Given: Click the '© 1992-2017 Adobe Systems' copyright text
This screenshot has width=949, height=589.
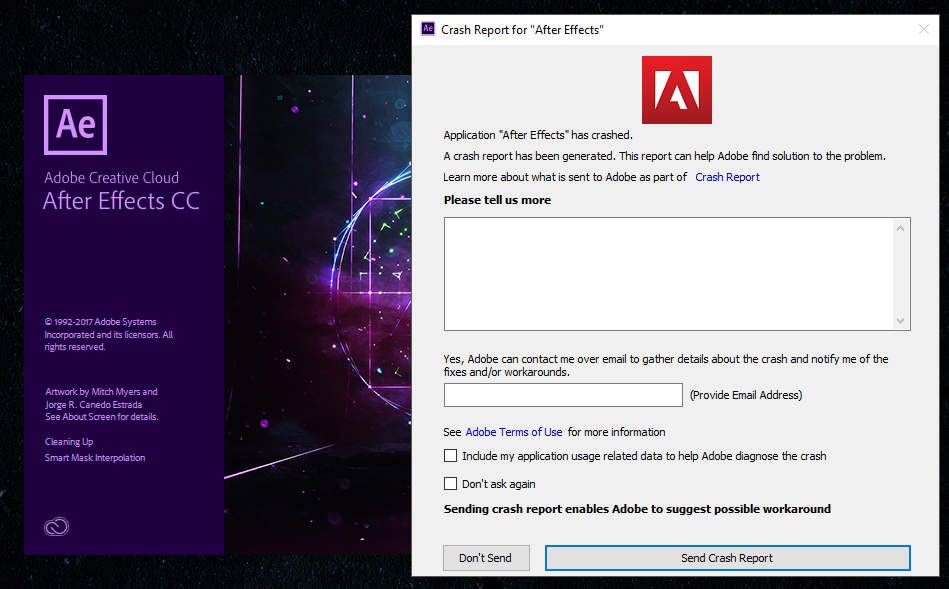Looking at the screenshot, I should pos(100,321).
